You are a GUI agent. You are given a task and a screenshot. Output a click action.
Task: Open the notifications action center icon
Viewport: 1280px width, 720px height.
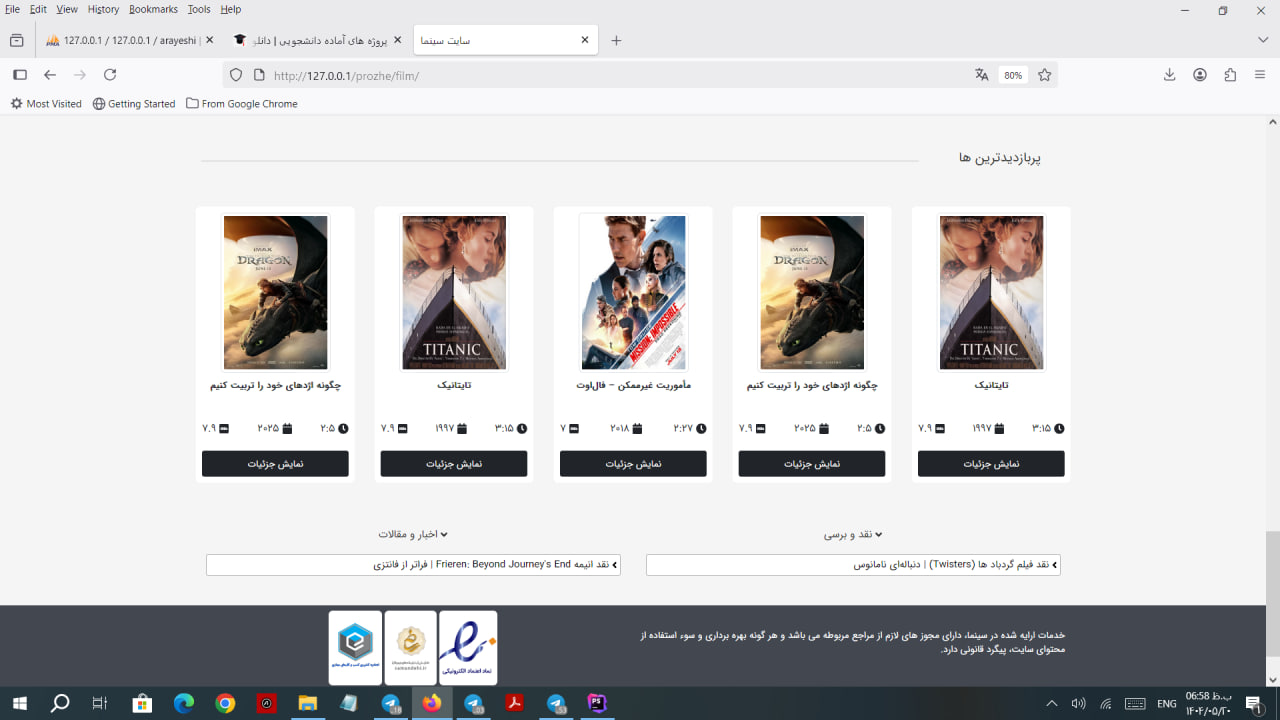pyautogui.click(x=1254, y=704)
